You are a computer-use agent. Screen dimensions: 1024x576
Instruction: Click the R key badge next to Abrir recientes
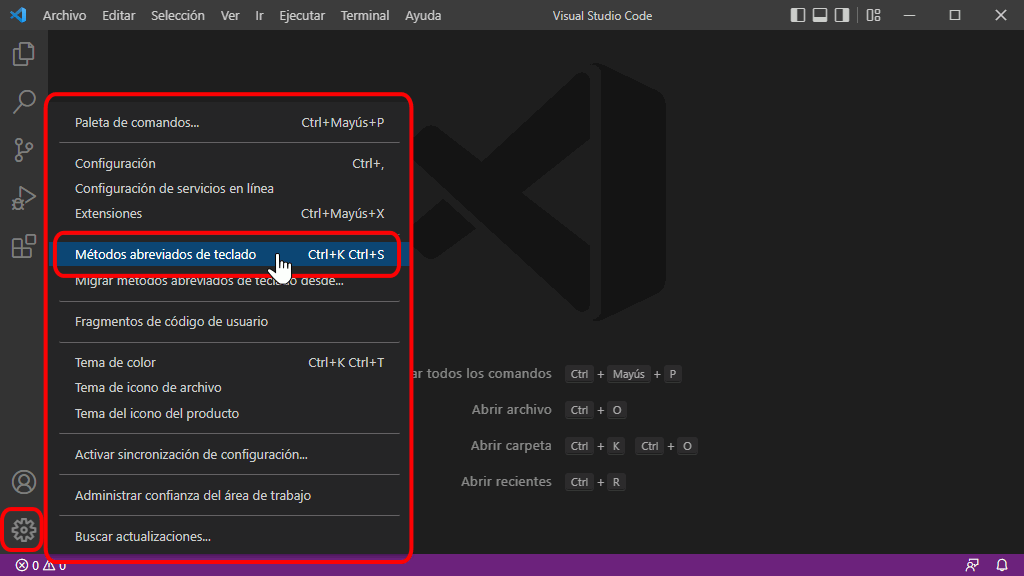tap(616, 482)
